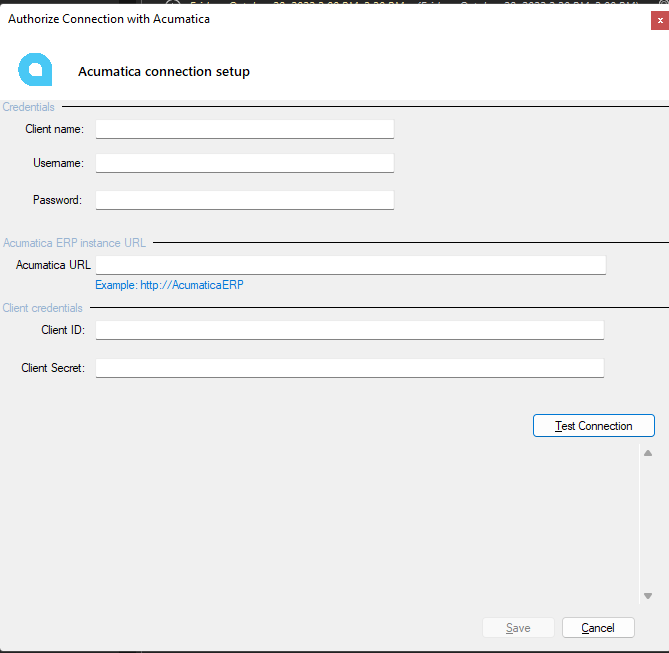The width and height of the screenshot is (669, 653).
Task: Click the Username label
Action: 58,163
